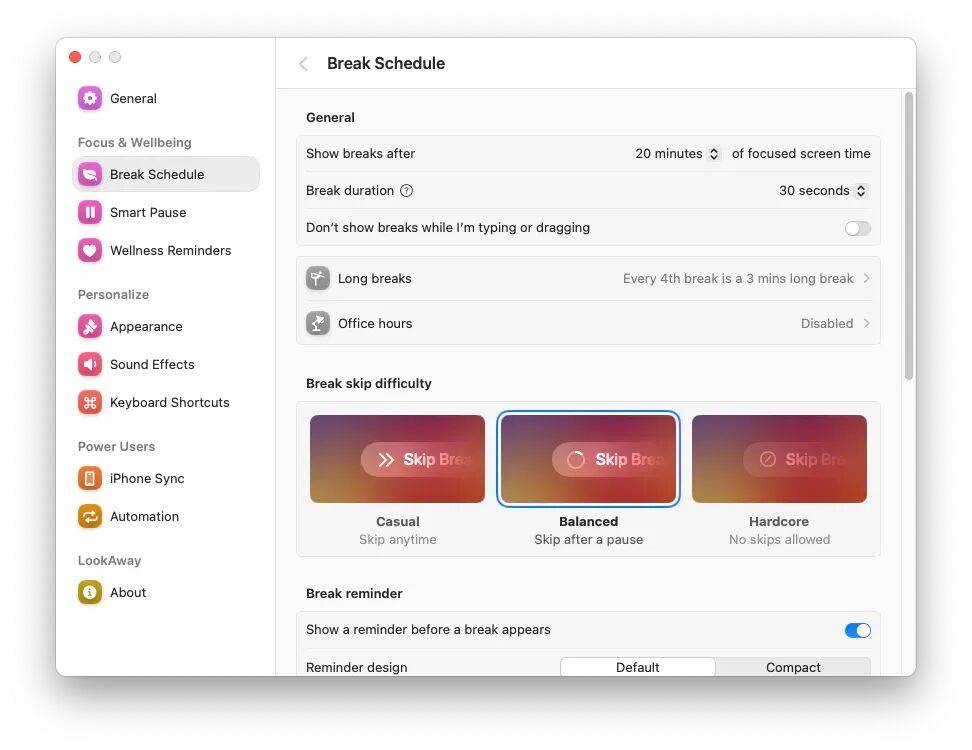The height and width of the screenshot is (750, 972).
Task: Turn off reminder before a break appears
Action: tap(857, 630)
